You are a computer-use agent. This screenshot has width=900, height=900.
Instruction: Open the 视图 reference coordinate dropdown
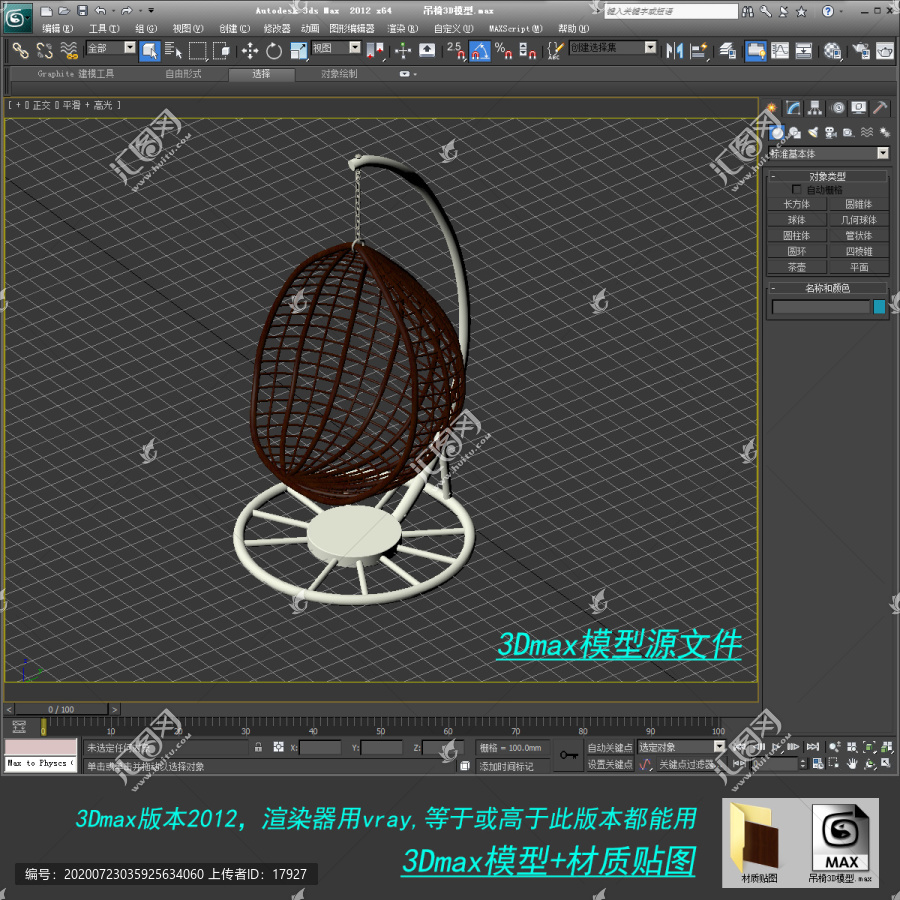(355, 48)
